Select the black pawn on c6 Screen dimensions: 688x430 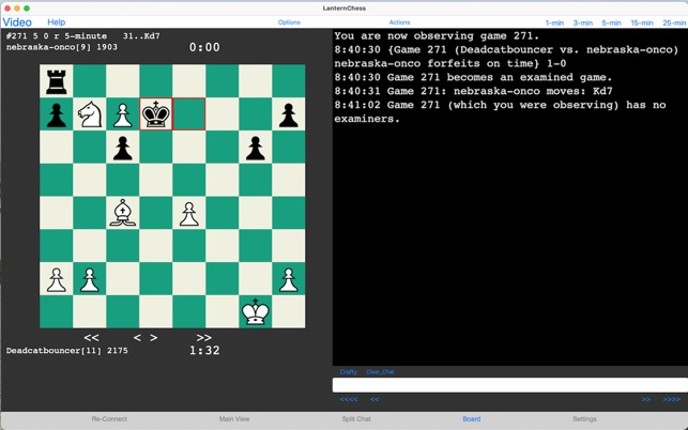[123, 147]
